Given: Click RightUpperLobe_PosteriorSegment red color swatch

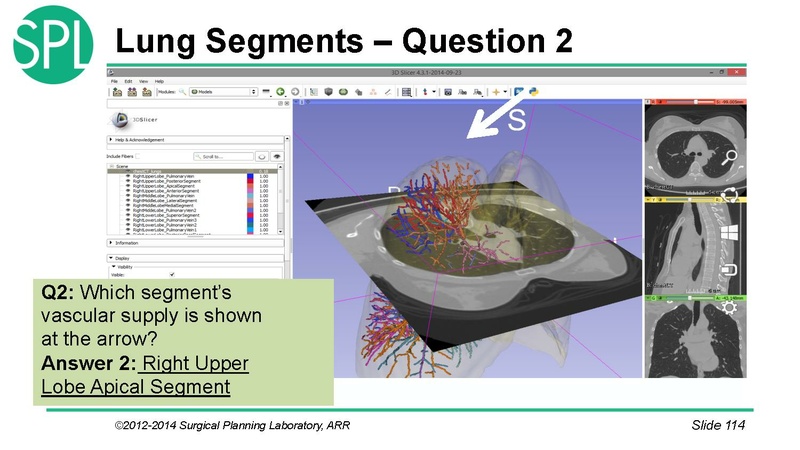Looking at the screenshot, I should click(x=250, y=181).
